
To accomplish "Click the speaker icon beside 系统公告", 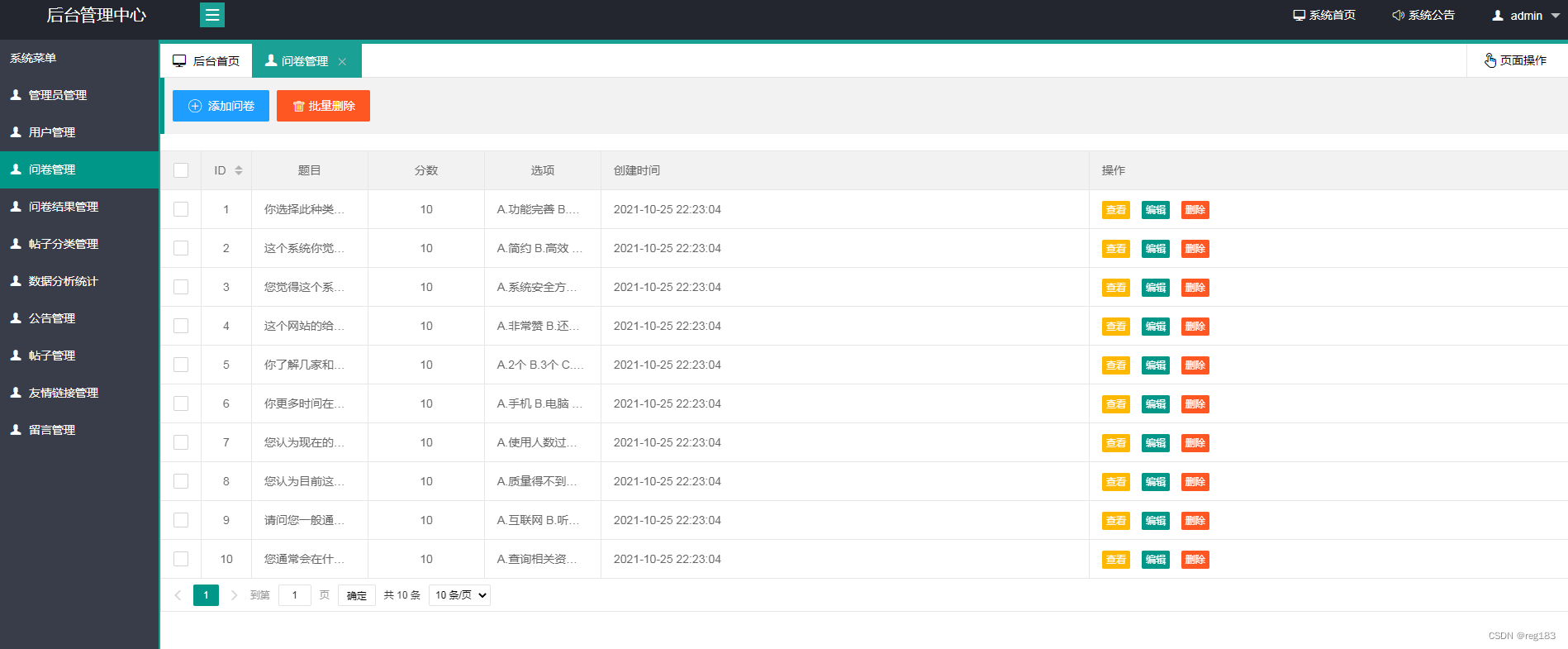I will click(1398, 16).
